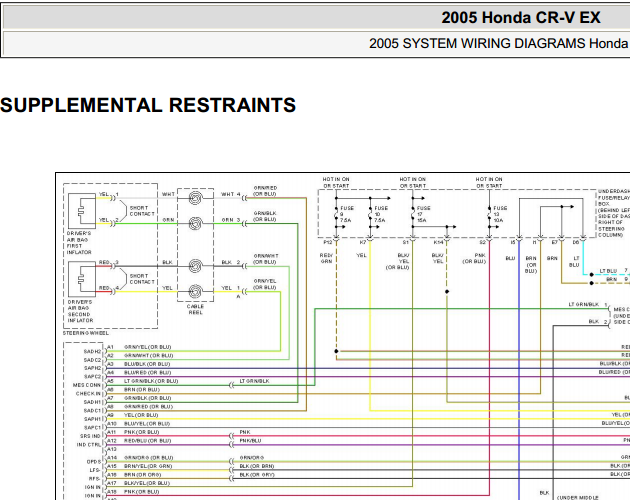Click the "CABLE REEL" label

195,309
